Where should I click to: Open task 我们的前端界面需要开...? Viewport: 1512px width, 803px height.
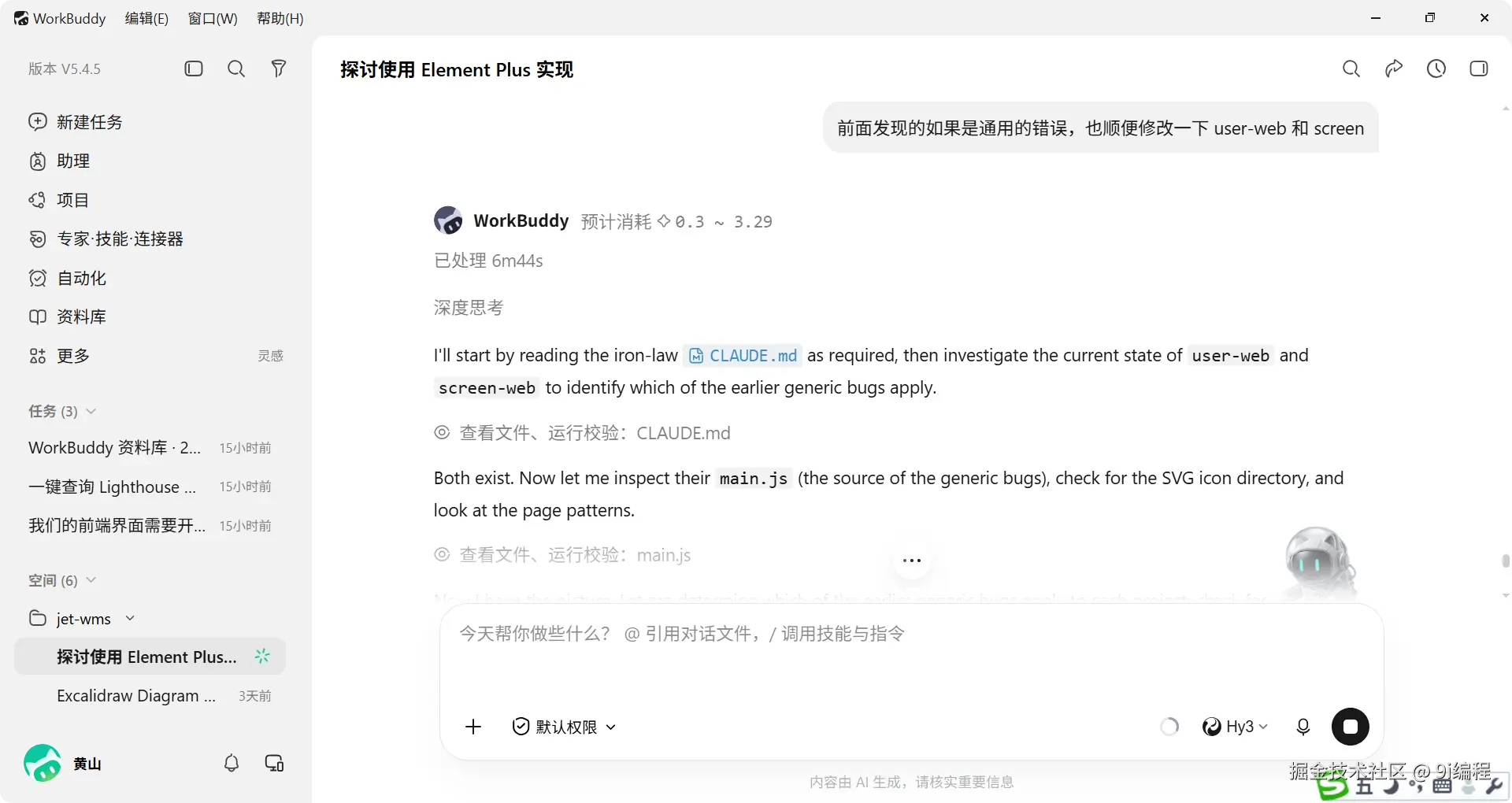click(x=150, y=525)
